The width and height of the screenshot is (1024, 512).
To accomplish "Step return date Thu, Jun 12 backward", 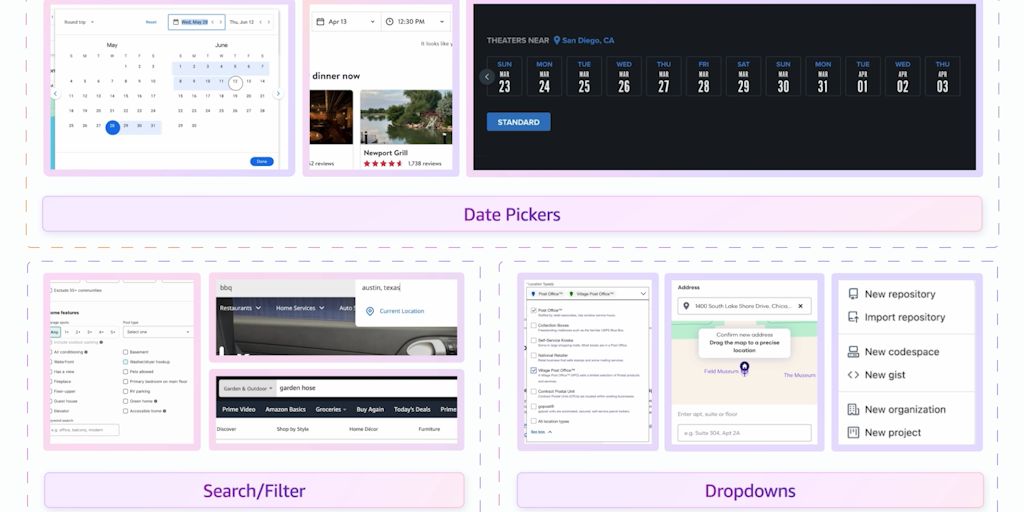I will (x=261, y=22).
